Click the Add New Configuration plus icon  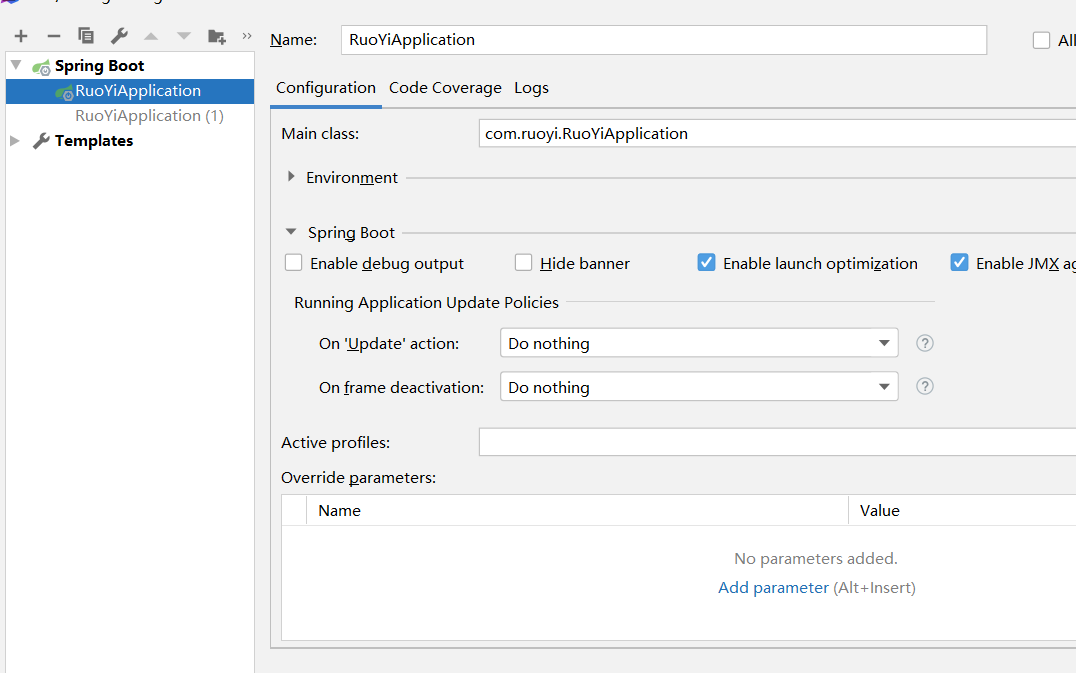pyautogui.click(x=21, y=36)
